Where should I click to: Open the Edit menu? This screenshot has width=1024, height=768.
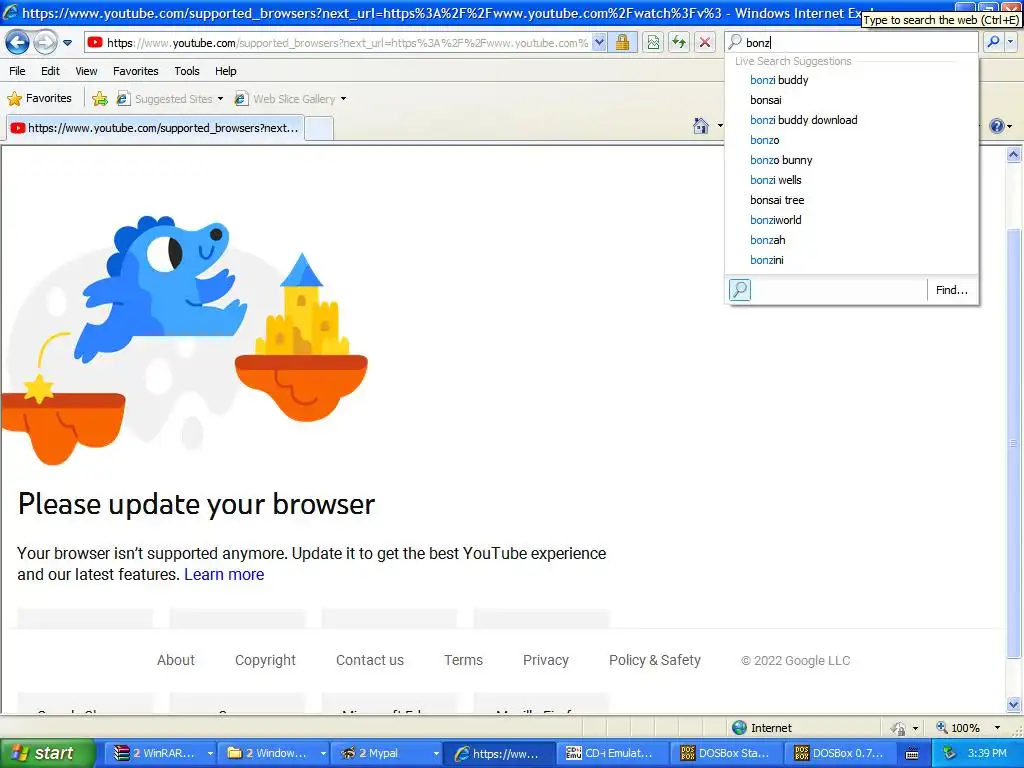tap(50, 71)
